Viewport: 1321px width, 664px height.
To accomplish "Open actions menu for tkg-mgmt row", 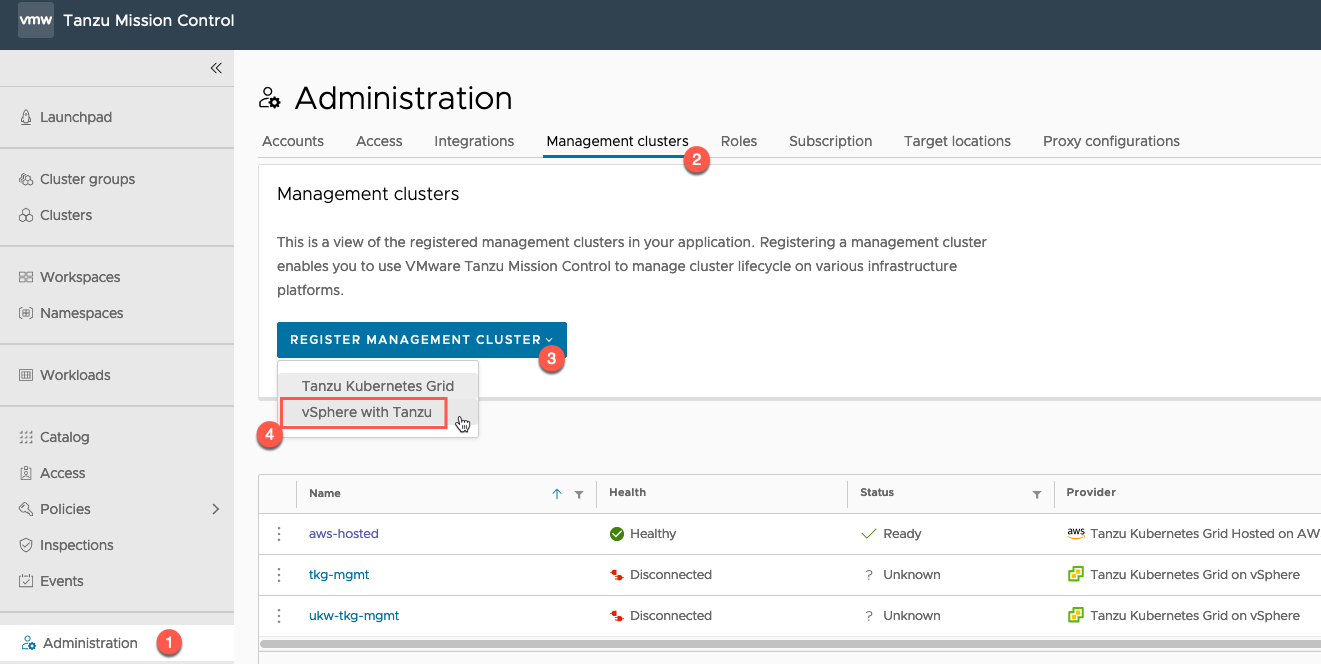I will point(279,575).
